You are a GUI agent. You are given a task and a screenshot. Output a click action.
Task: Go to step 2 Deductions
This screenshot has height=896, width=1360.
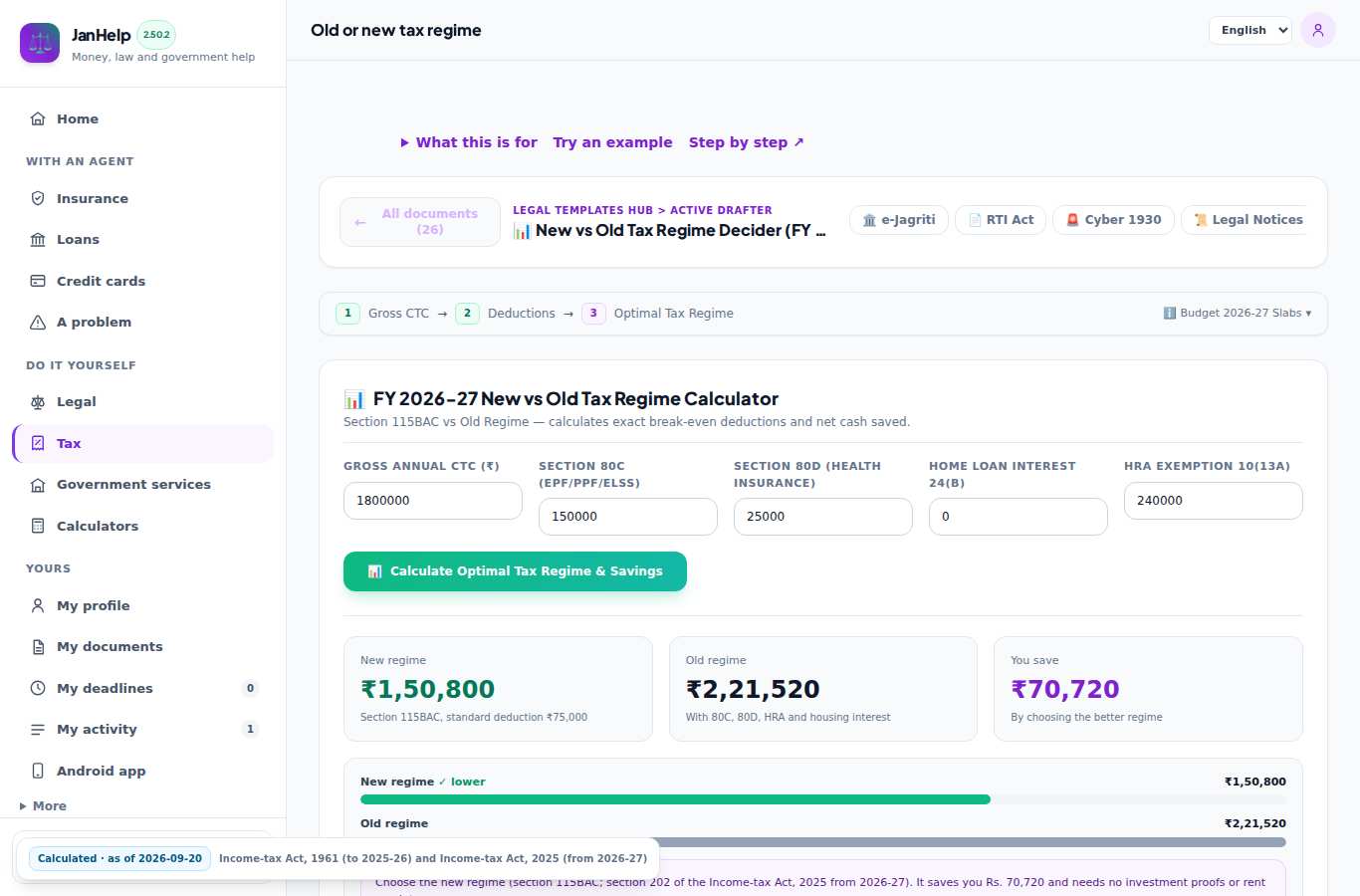(505, 313)
